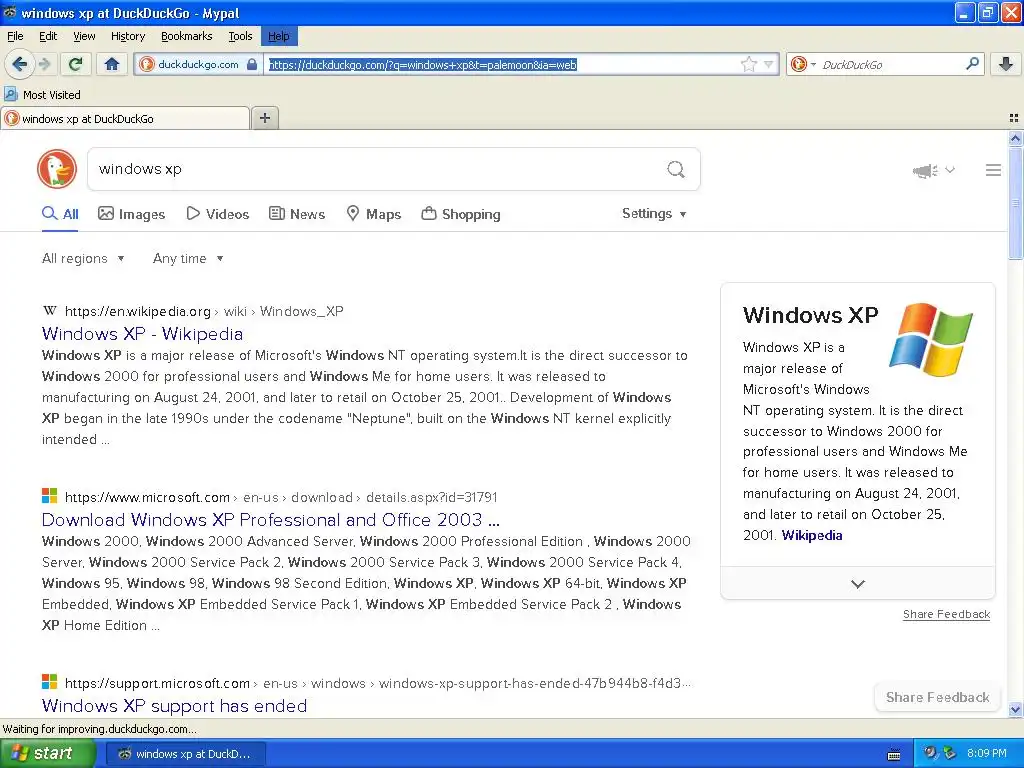The height and width of the screenshot is (768, 1024).
Task: Click the underlined Share Feedback link
Action: 946,614
